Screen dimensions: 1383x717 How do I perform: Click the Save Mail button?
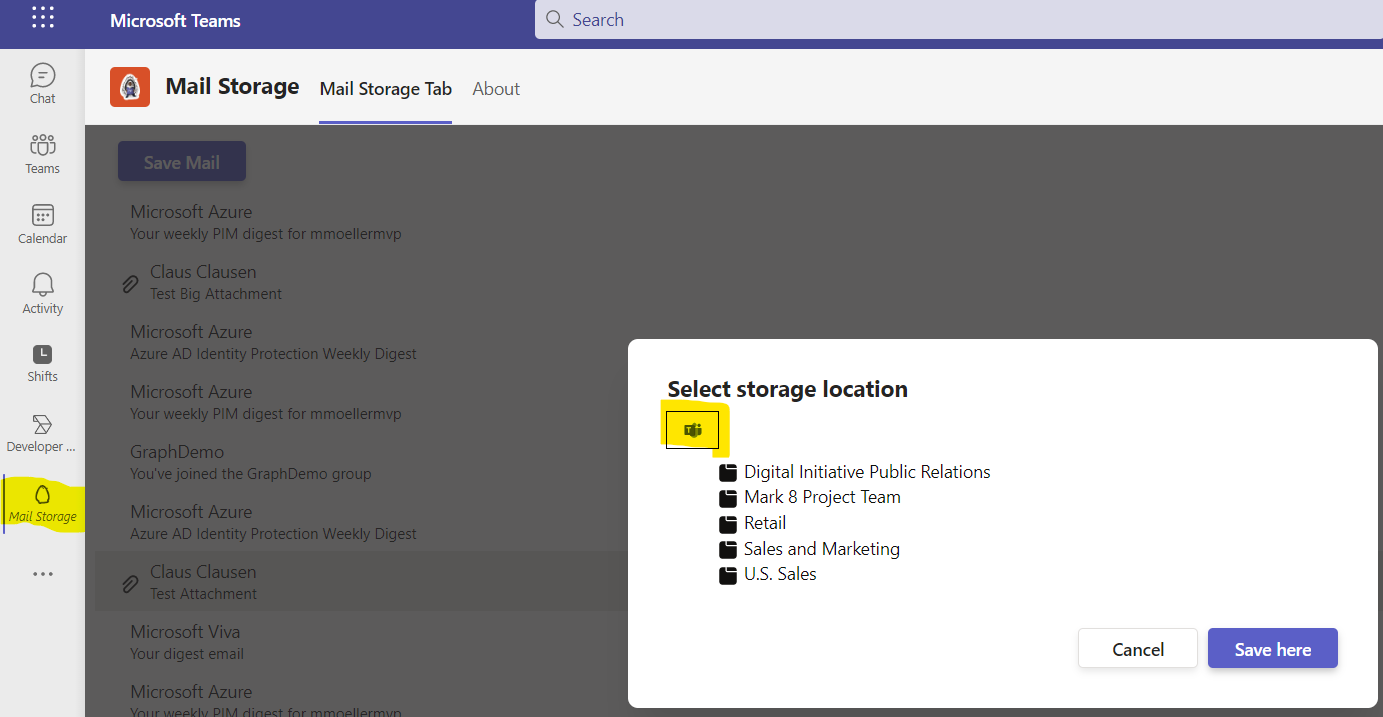[182, 162]
